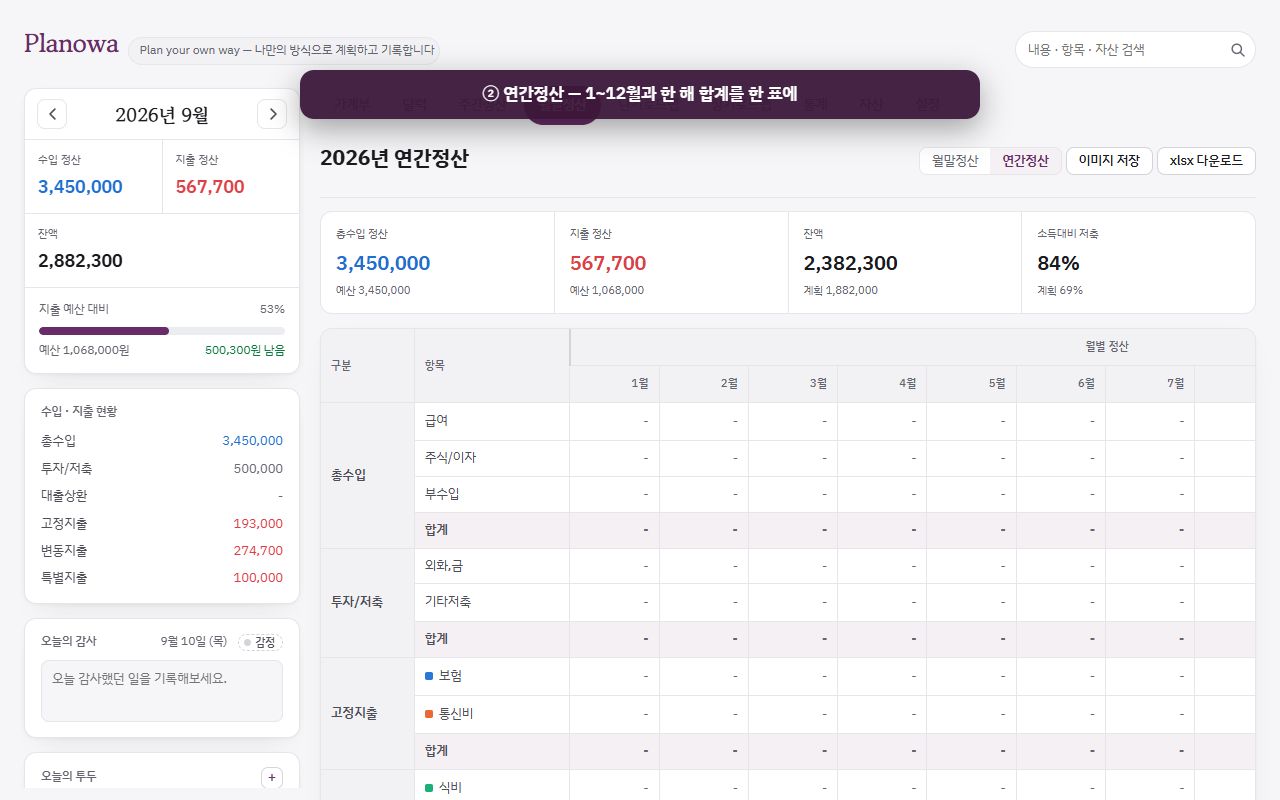This screenshot has height=800, width=1280.
Task: Click the annual 잔액 figure 2,382,300
Action: coord(851,263)
